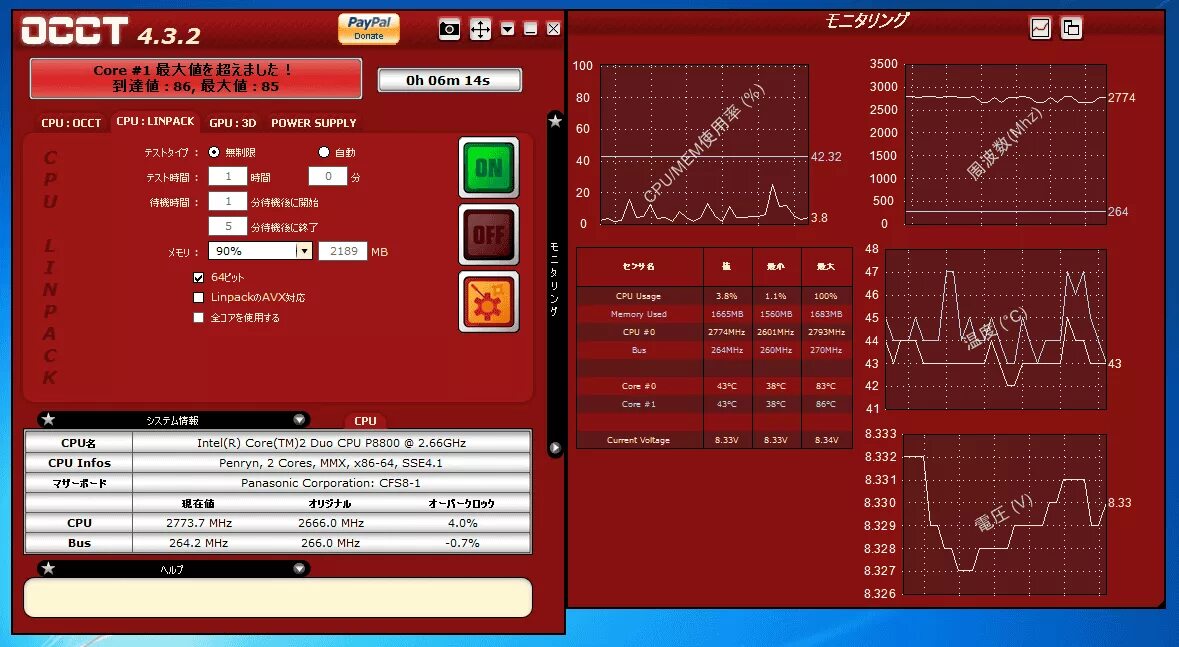The height and width of the screenshot is (647, 1179).
Task: Click the Penryn CPU Infos cell
Action: coord(332,463)
